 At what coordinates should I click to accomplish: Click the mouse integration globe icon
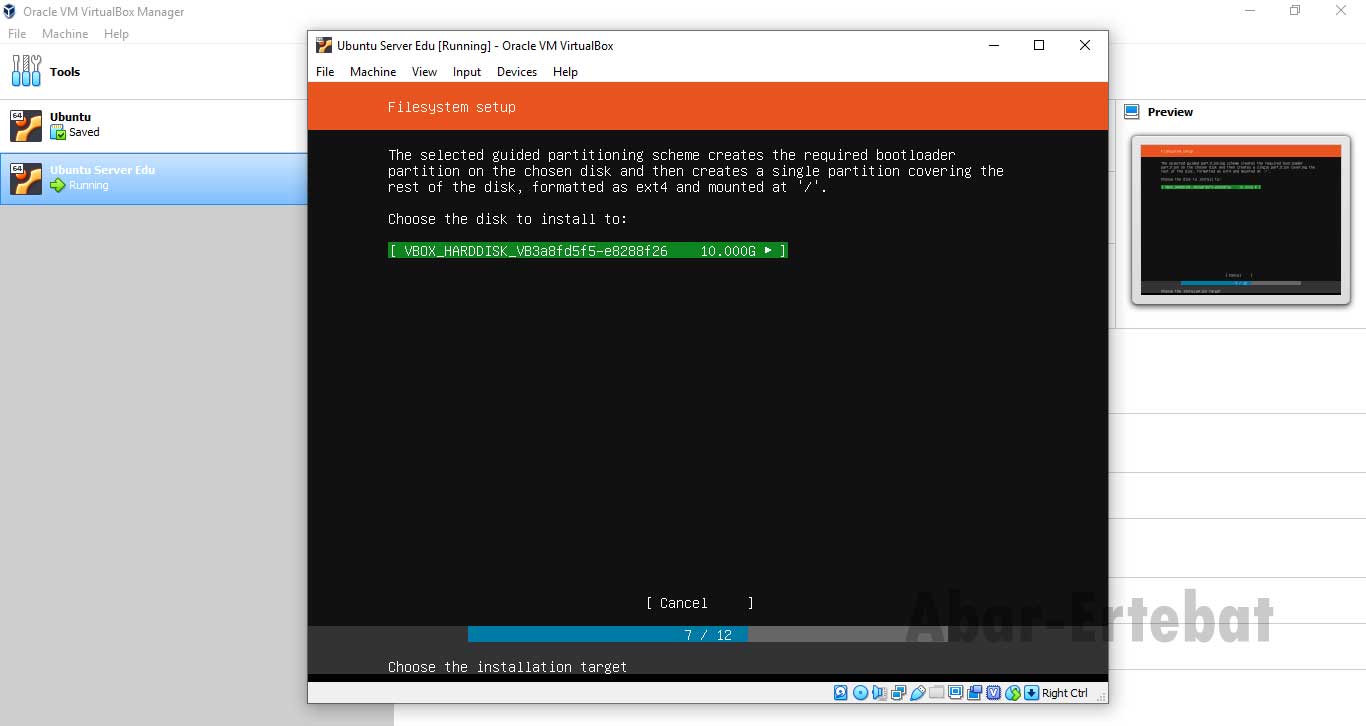tap(1013, 692)
